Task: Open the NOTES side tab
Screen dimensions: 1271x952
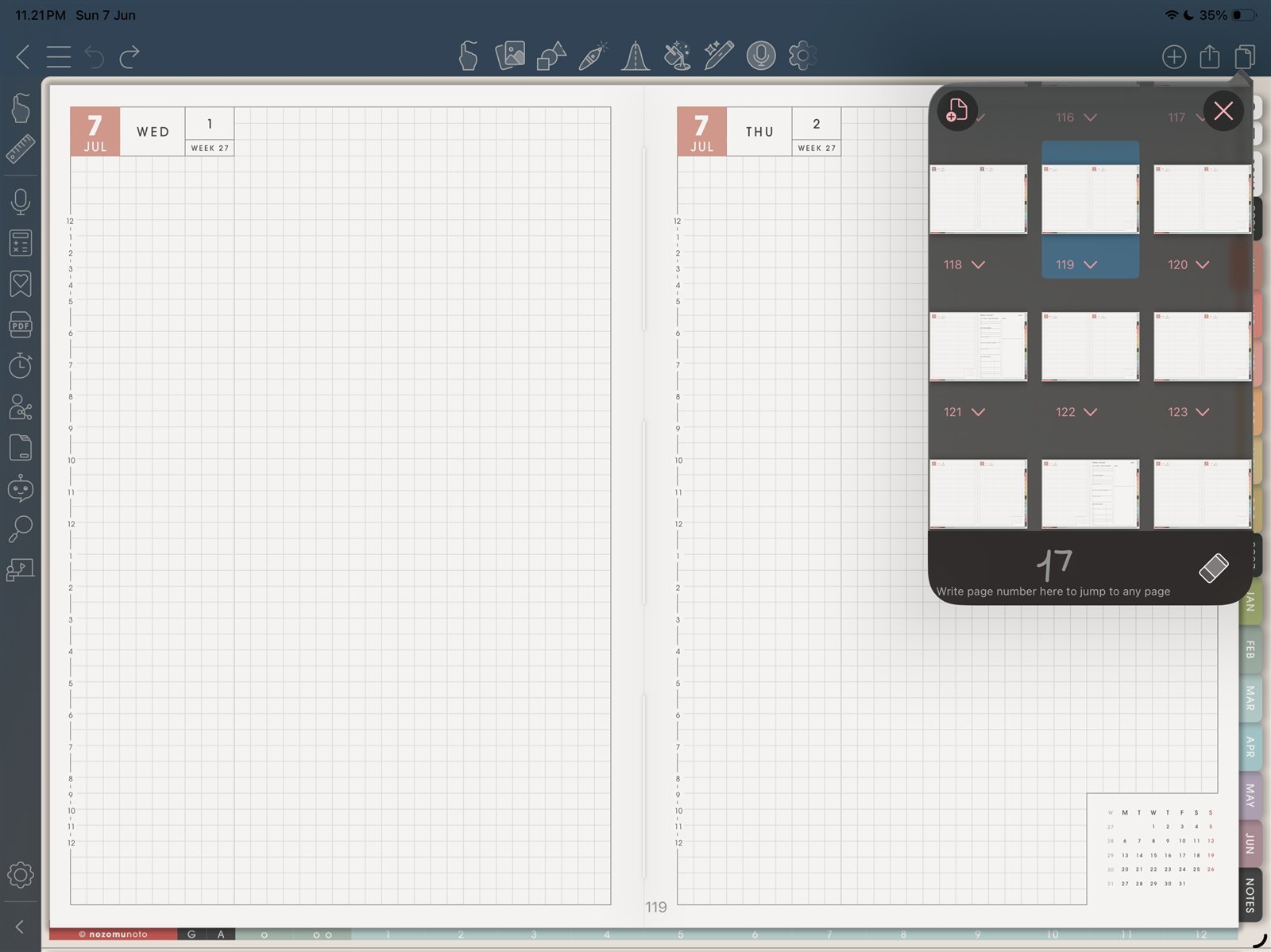Action: point(1250,895)
